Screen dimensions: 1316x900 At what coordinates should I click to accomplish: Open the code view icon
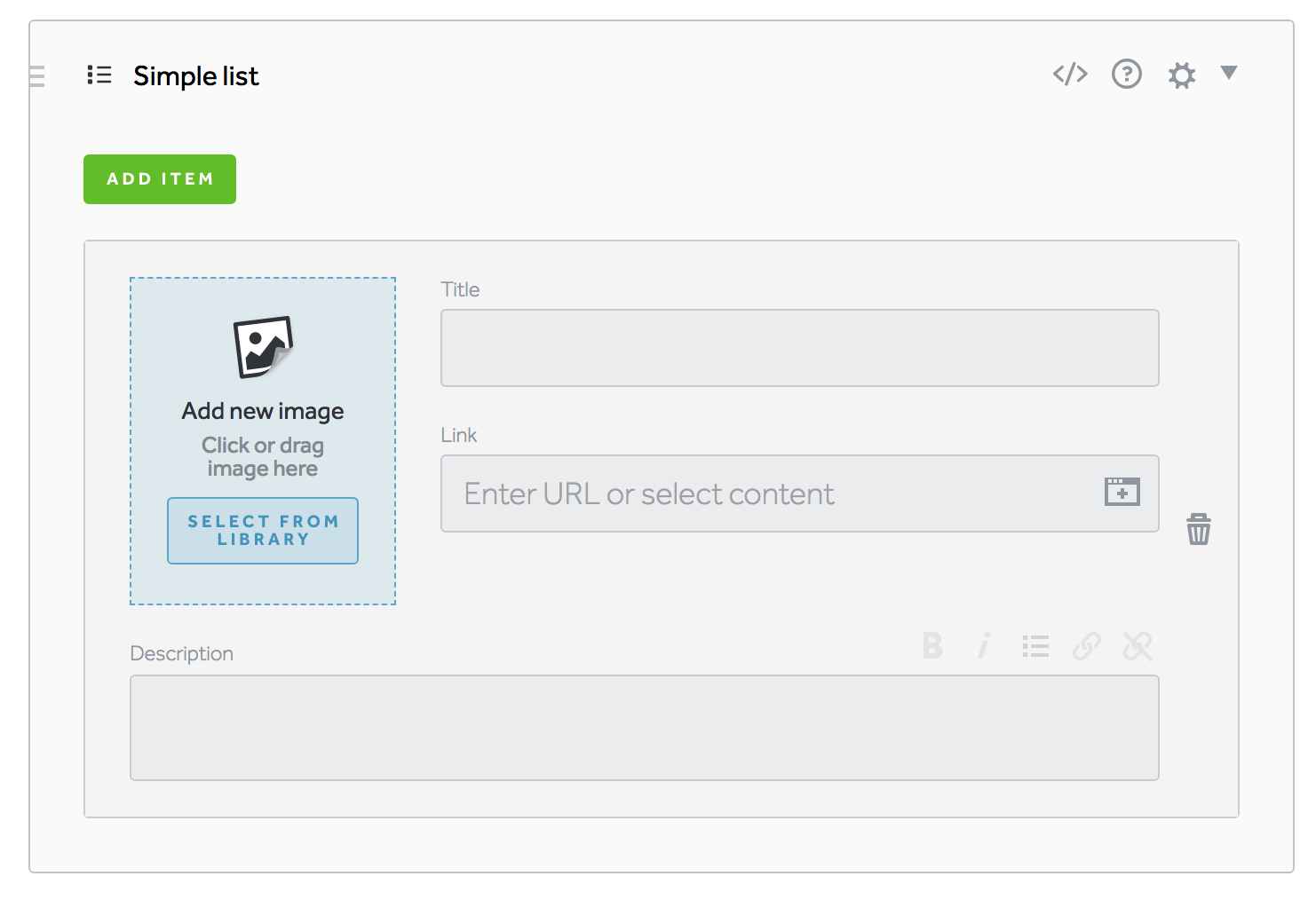click(1070, 74)
